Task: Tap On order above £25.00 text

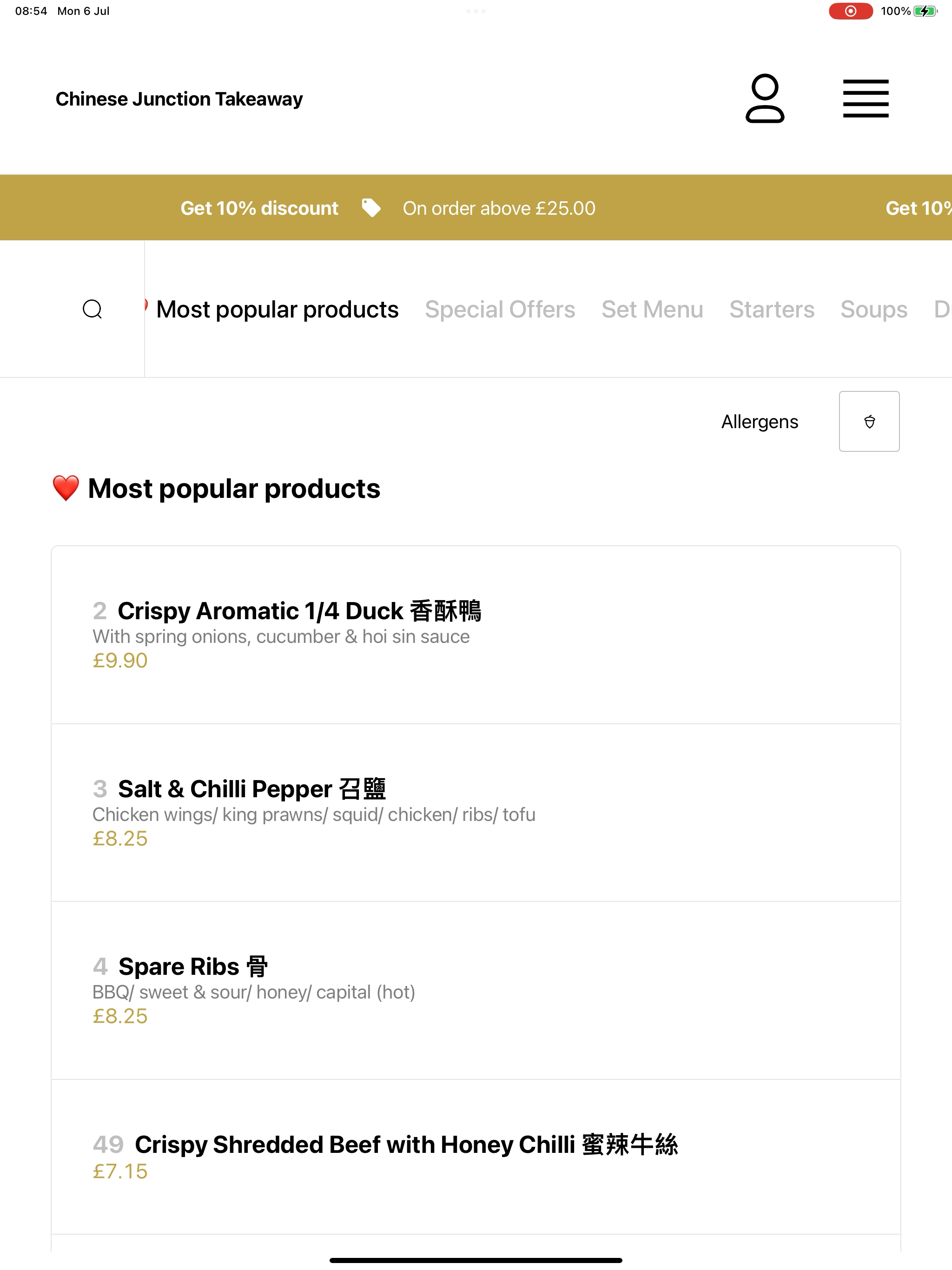Action: click(x=499, y=208)
